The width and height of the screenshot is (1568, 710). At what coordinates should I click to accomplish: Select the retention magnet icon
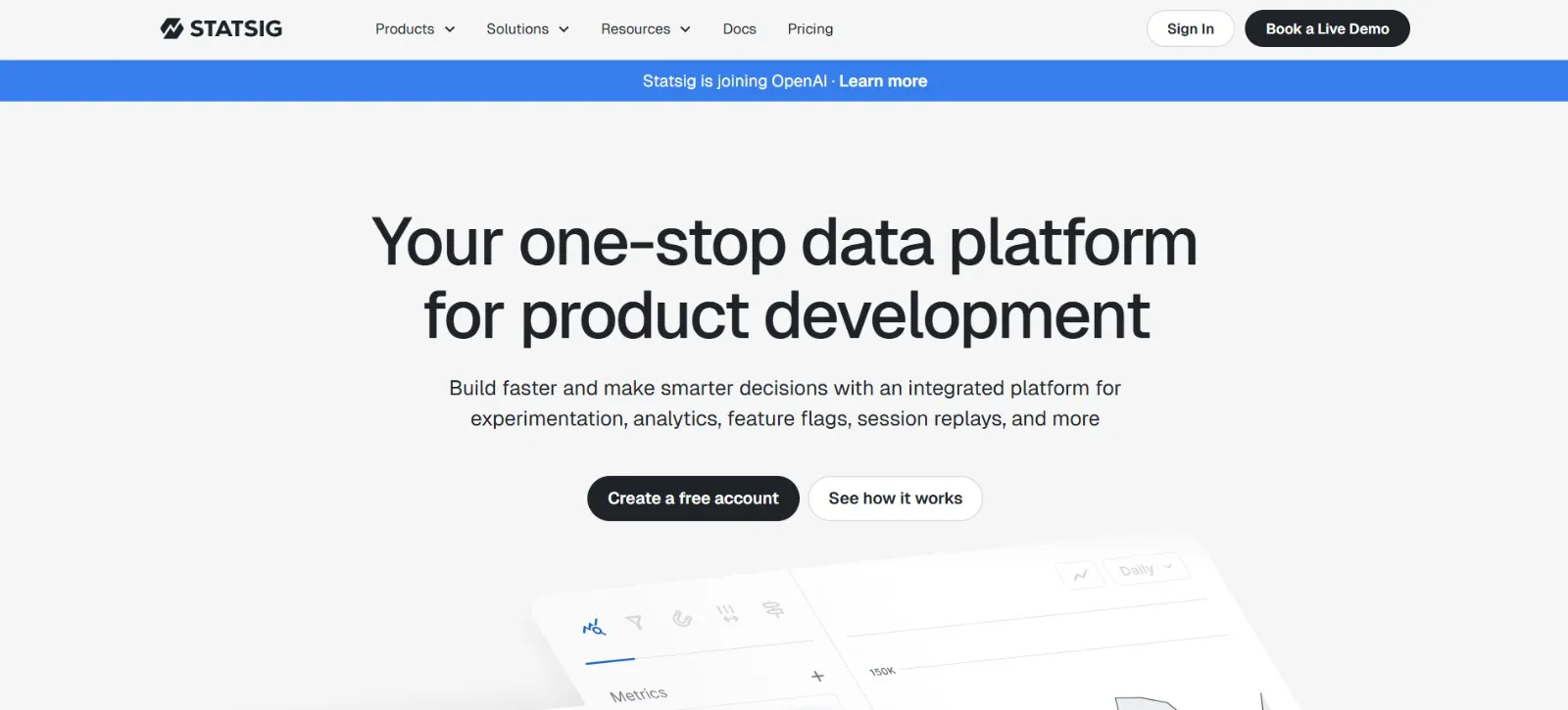(x=682, y=618)
